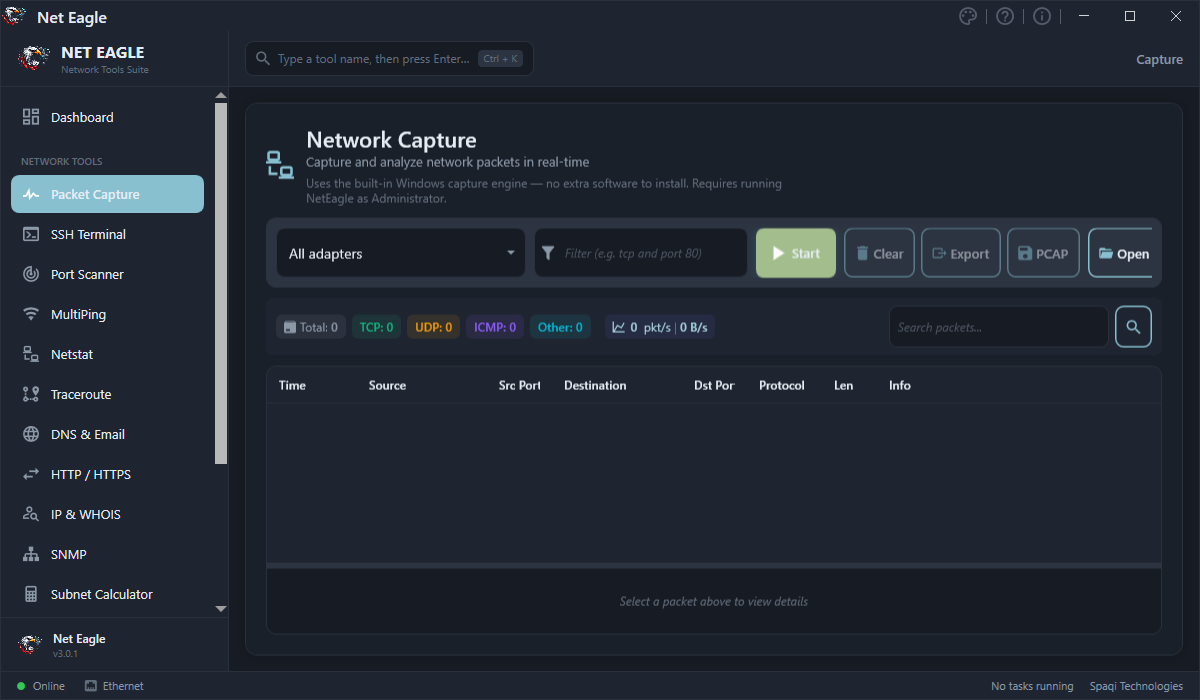Sort by Source column header

pos(387,385)
